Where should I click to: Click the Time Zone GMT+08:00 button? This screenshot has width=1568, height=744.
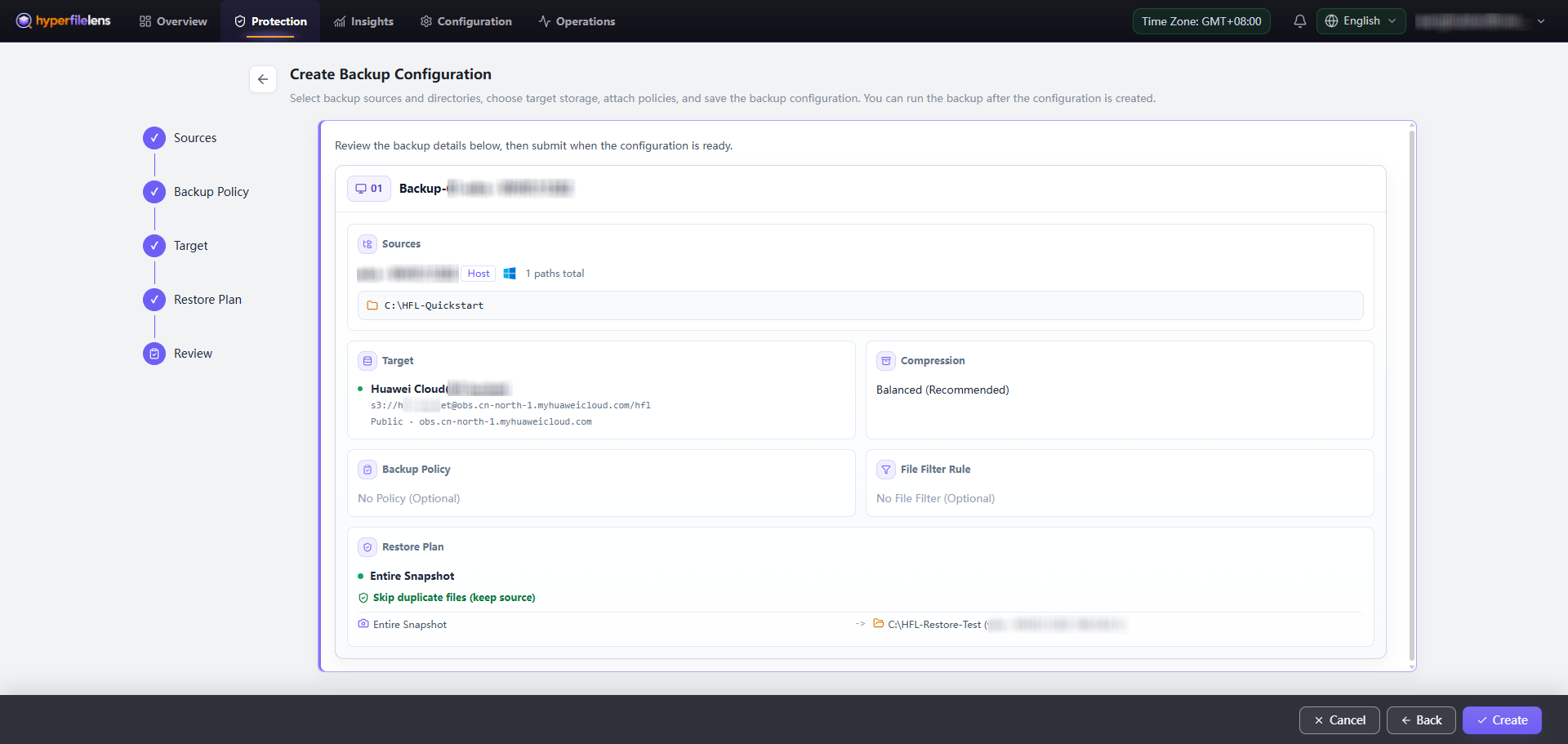[x=1201, y=21]
